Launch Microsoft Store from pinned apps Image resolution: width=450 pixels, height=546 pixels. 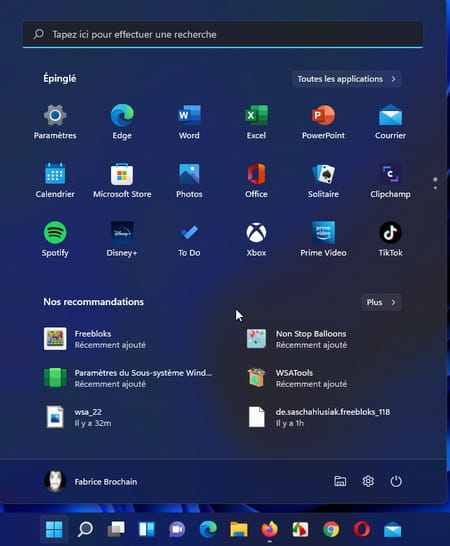tap(122, 180)
